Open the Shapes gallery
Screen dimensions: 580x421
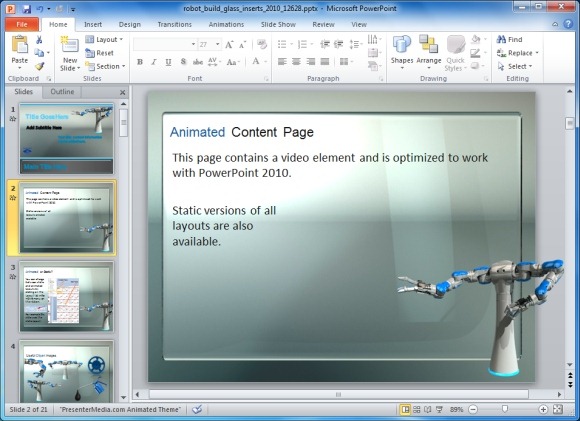[x=402, y=53]
